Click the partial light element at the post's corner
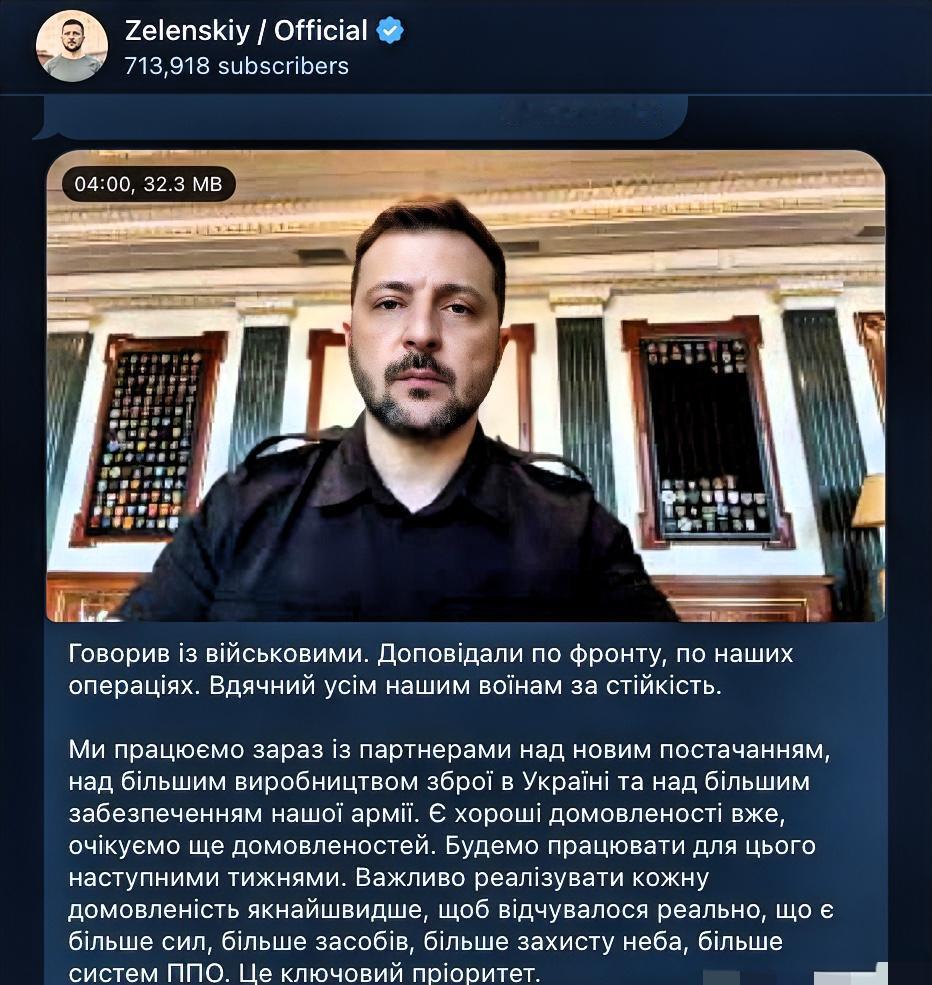This screenshot has height=985, width=932. click(x=851, y=974)
